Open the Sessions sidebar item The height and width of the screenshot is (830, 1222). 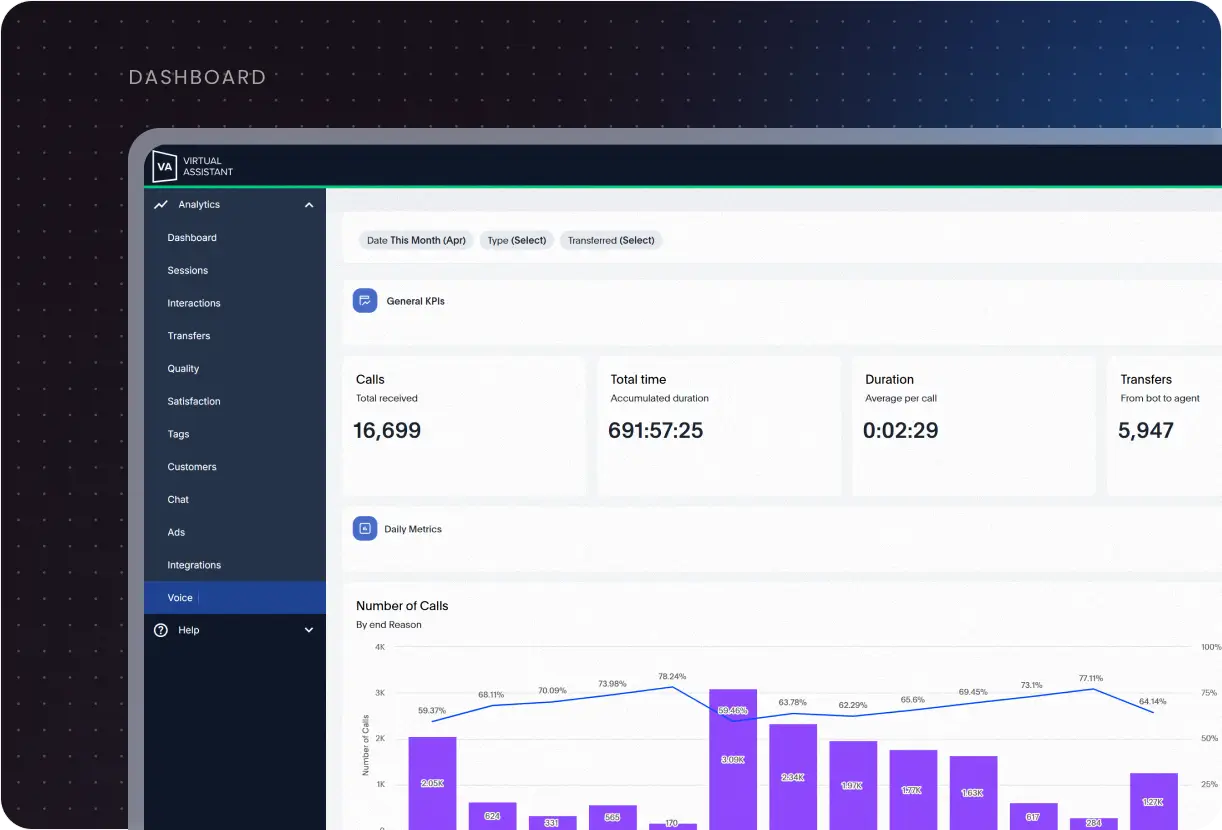[x=188, y=271]
